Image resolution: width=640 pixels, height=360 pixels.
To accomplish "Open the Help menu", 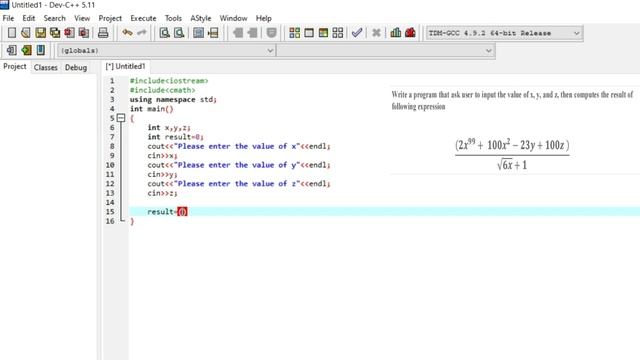I will 264,18.
